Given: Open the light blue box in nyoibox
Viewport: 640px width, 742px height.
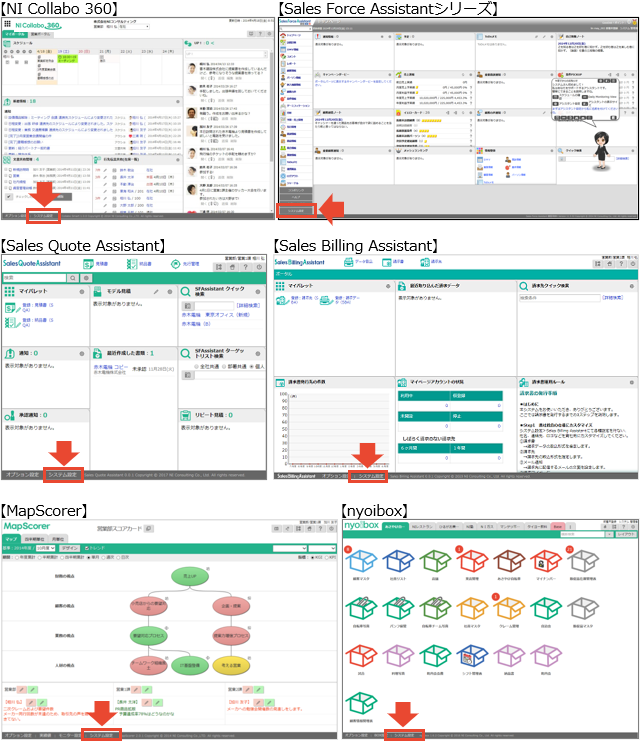Looking at the screenshot, I should (x=362, y=561).
